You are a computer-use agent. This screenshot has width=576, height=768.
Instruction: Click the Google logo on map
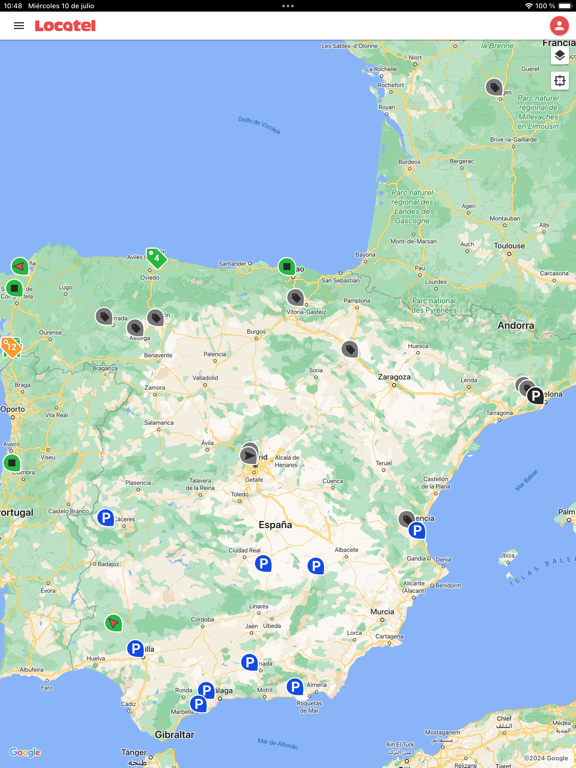click(24, 752)
